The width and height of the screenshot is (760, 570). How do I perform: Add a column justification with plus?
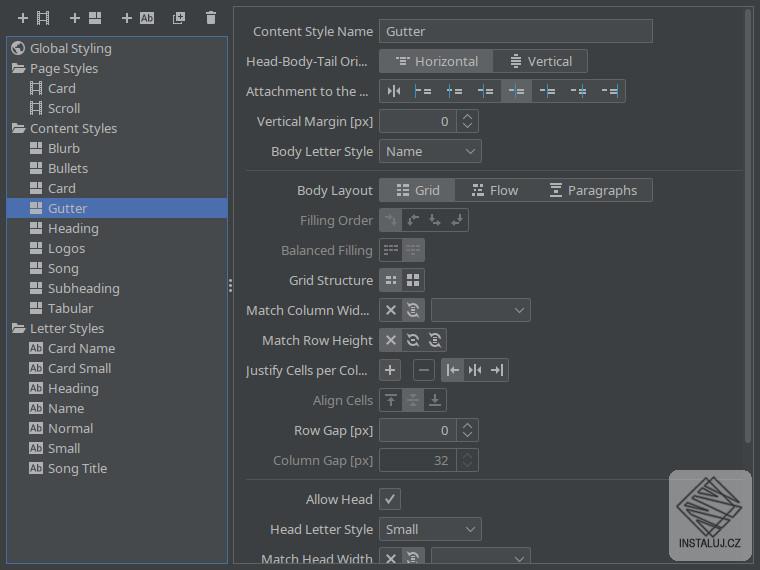click(390, 370)
